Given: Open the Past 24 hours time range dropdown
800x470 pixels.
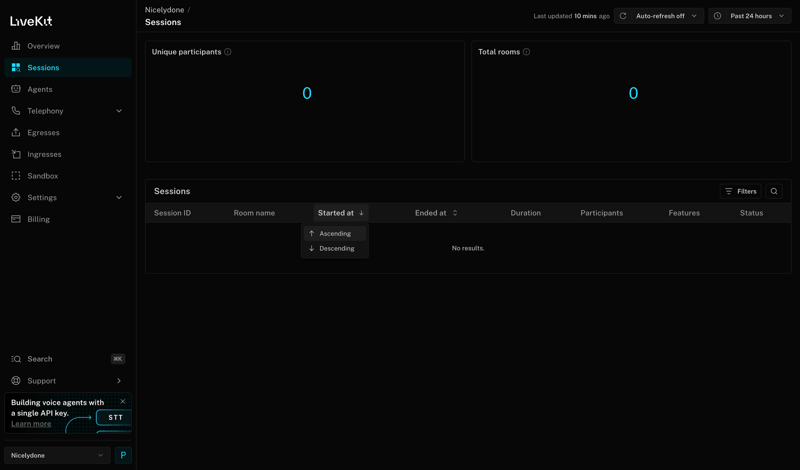Looking at the screenshot, I should pos(749,16).
